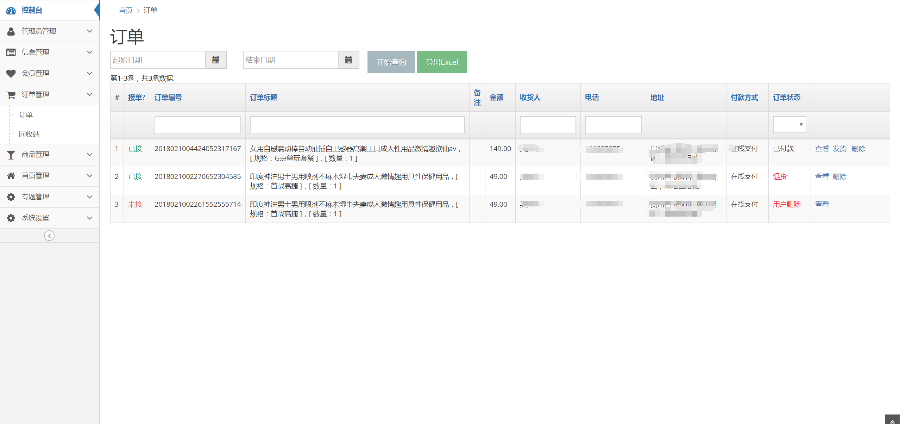The image size is (900, 424).
Task: Expand the 商品管理 chevron
Action: point(89,154)
